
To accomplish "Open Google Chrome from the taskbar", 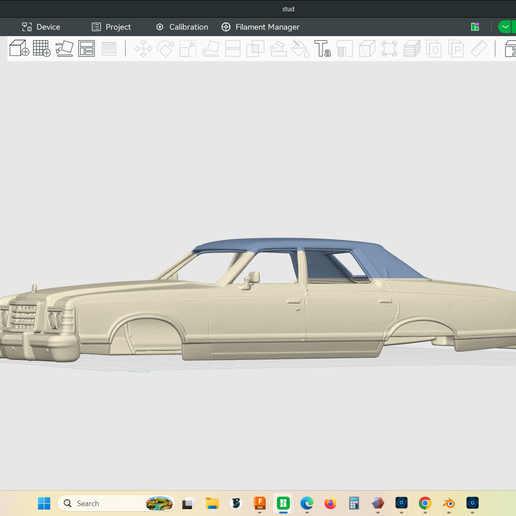I will 425,503.
